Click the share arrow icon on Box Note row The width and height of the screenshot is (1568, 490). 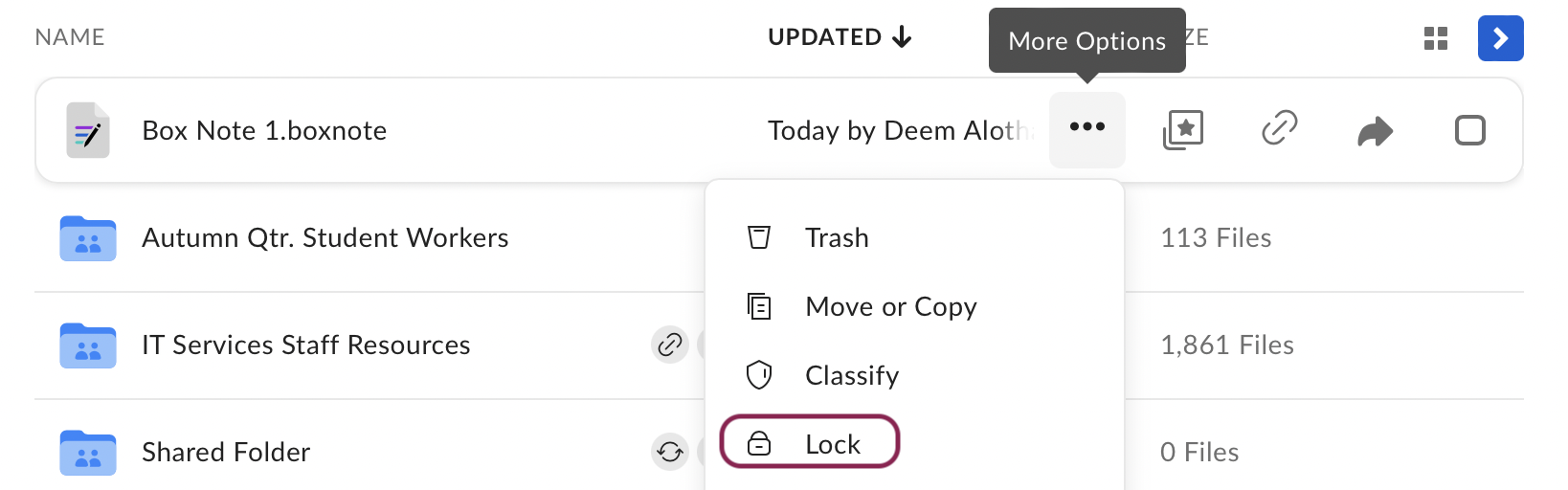point(1376,130)
